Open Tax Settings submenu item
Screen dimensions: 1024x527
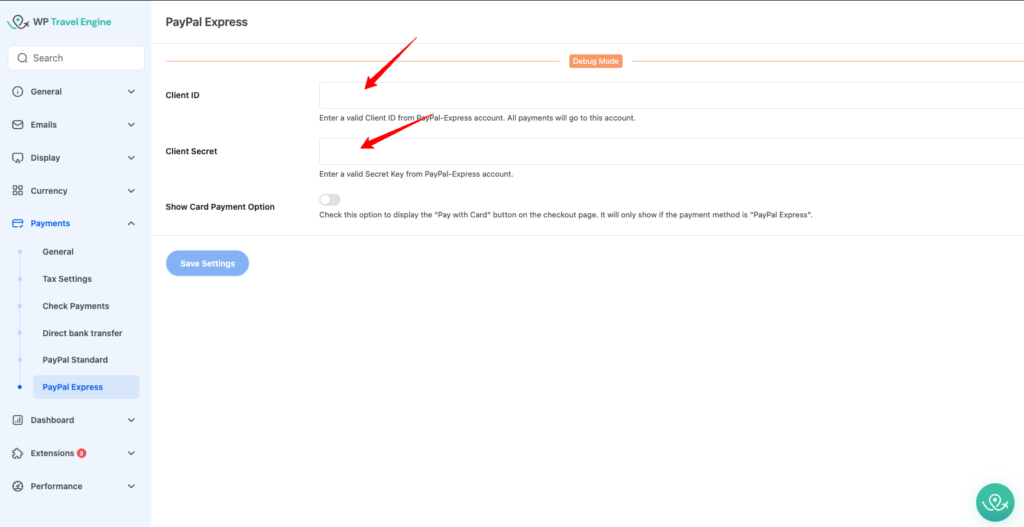(x=67, y=279)
